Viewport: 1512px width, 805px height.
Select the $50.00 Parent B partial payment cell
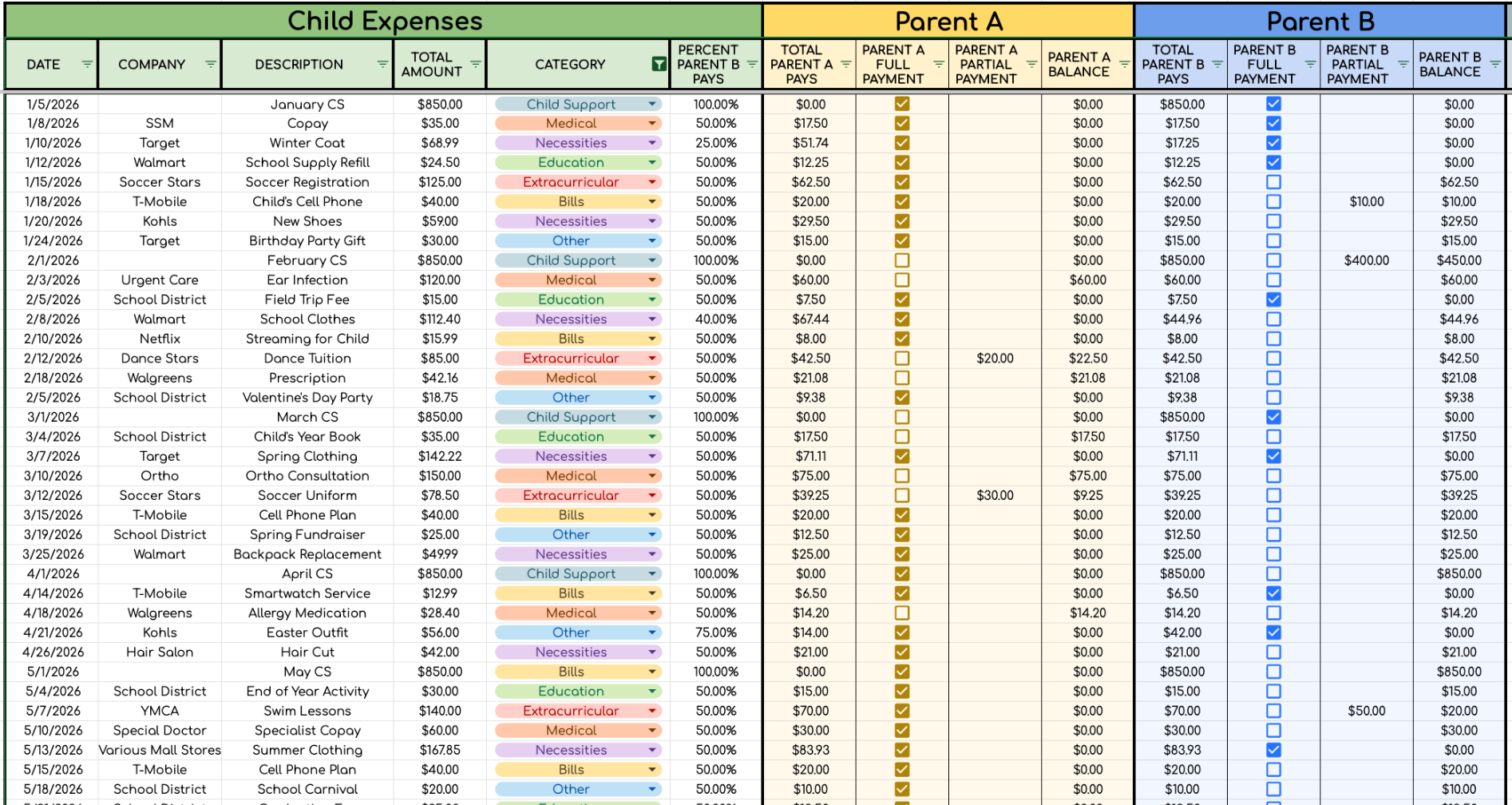pyautogui.click(x=1367, y=711)
